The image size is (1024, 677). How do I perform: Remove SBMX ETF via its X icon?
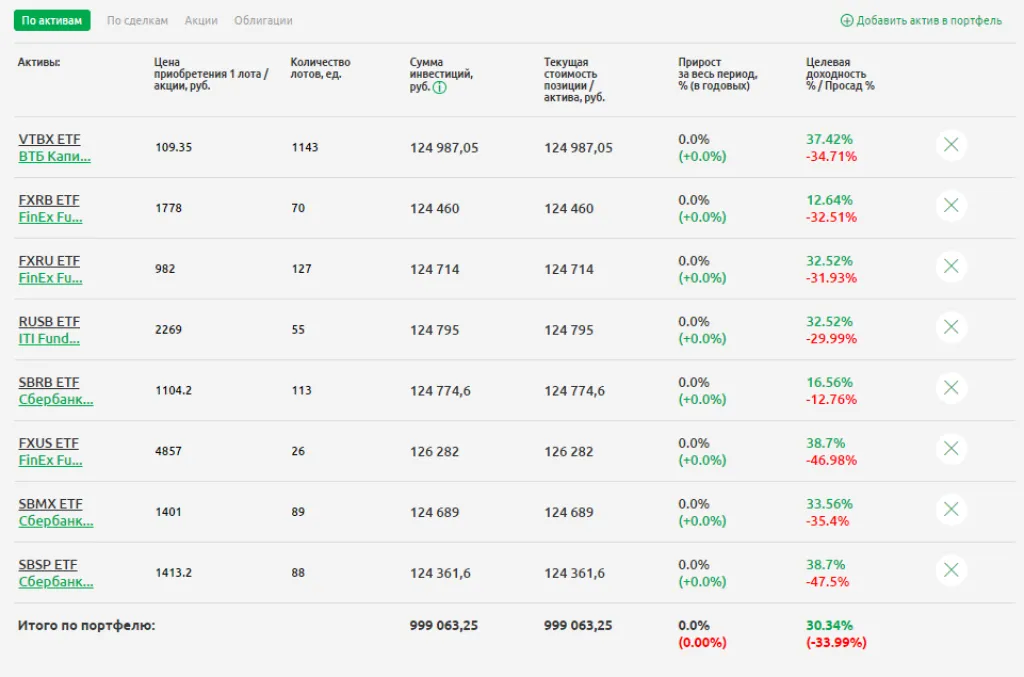point(951,510)
